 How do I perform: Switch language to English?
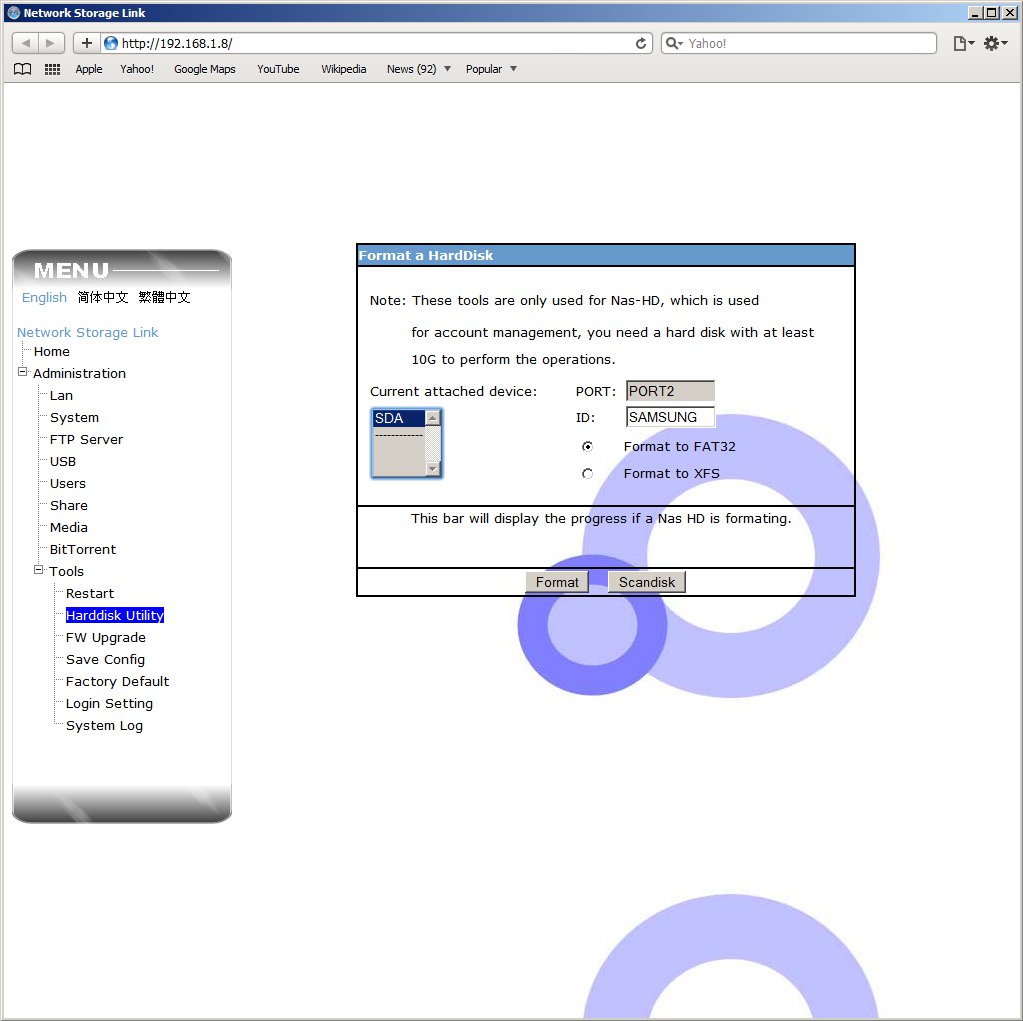(44, 297)
